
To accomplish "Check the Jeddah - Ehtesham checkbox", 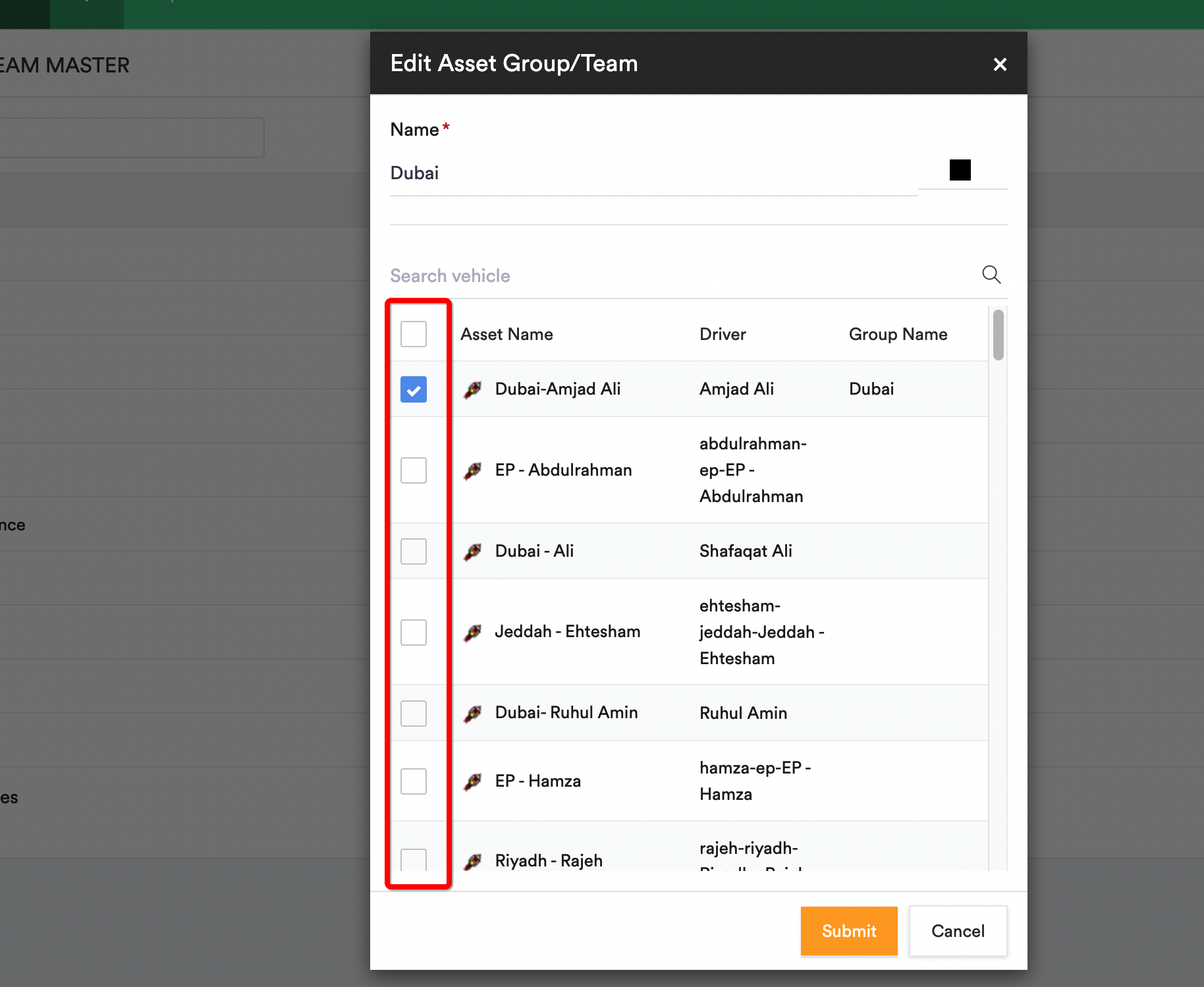I will [414, 633].
